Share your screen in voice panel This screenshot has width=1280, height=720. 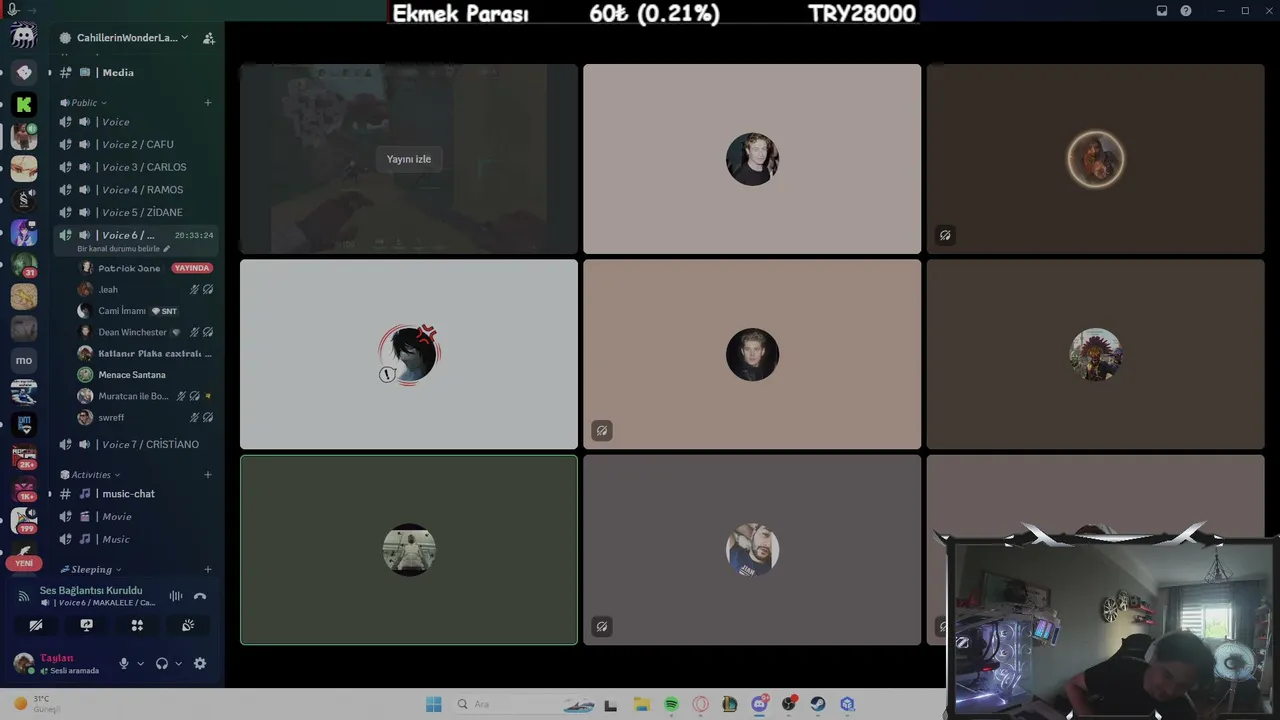point(87,625)
